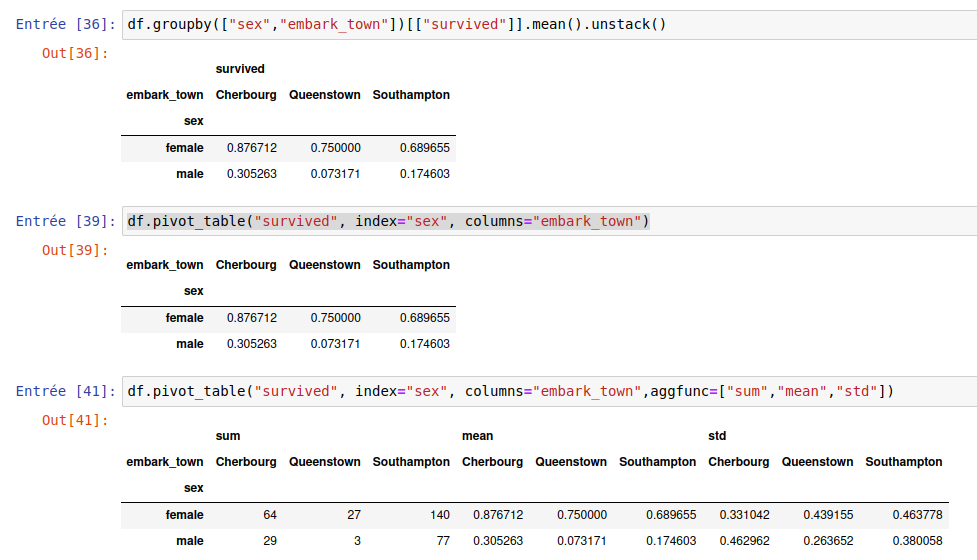Click the male row label in Out[39] table
Viewport: 977px width, 560px height.
click(189, 344)
